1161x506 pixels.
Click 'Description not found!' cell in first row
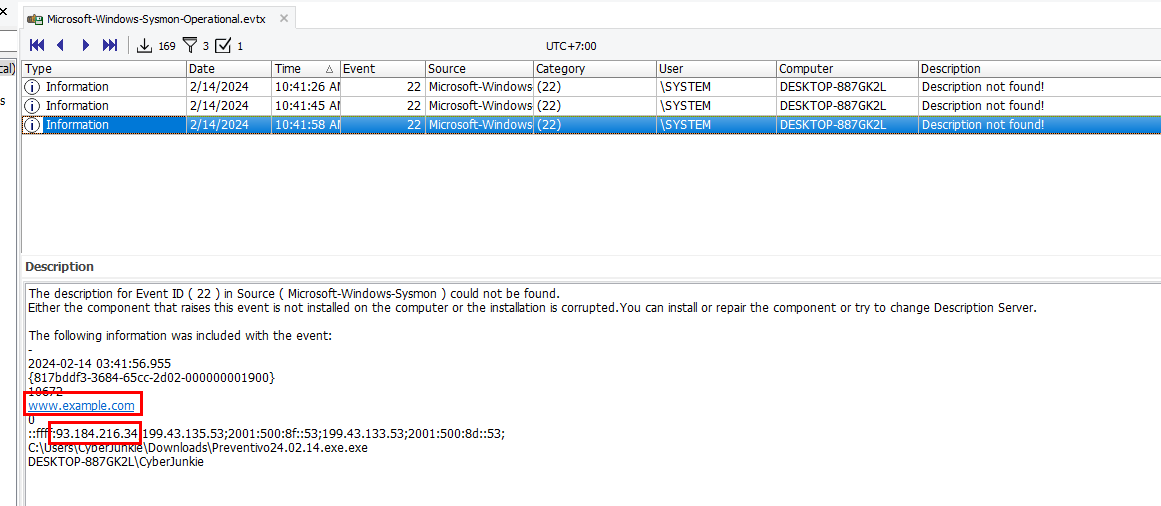(1040, 87)
